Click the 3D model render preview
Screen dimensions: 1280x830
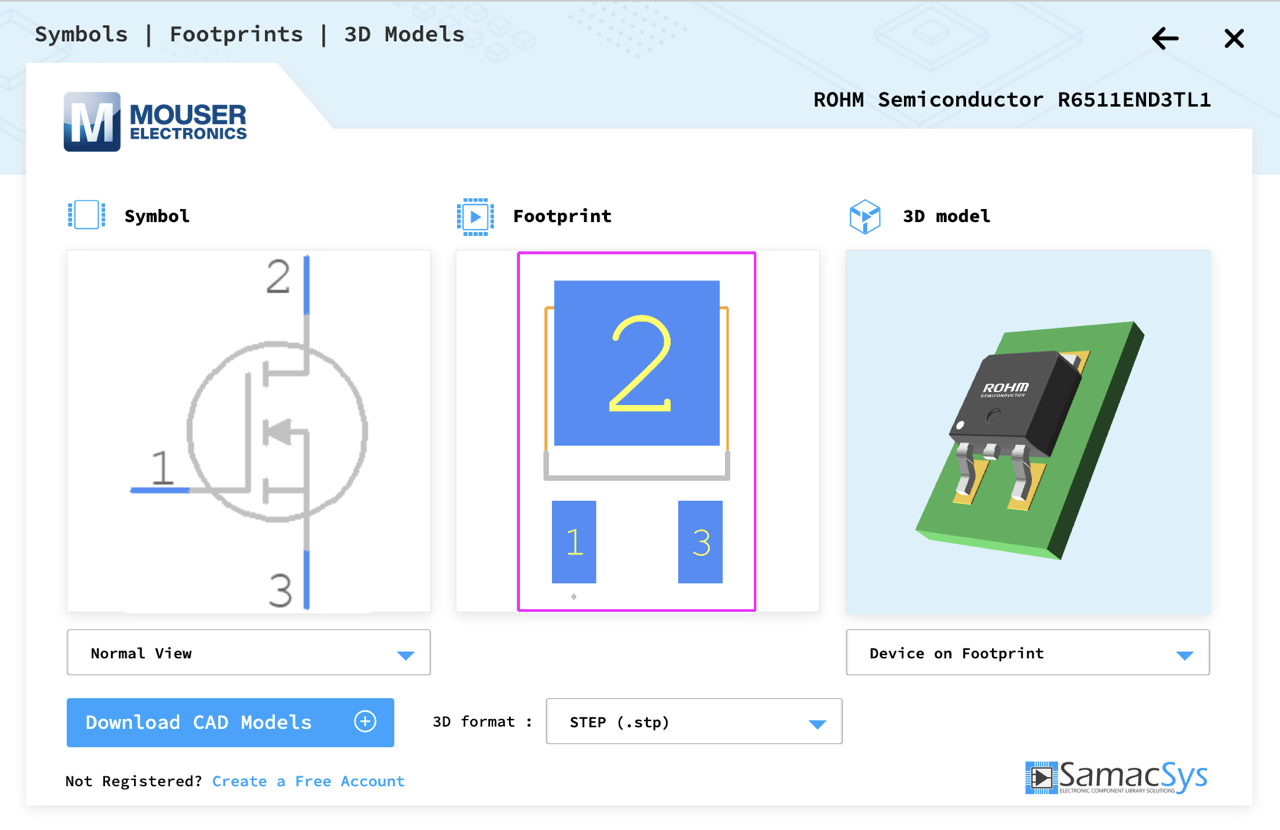(x=1028, y=431)
